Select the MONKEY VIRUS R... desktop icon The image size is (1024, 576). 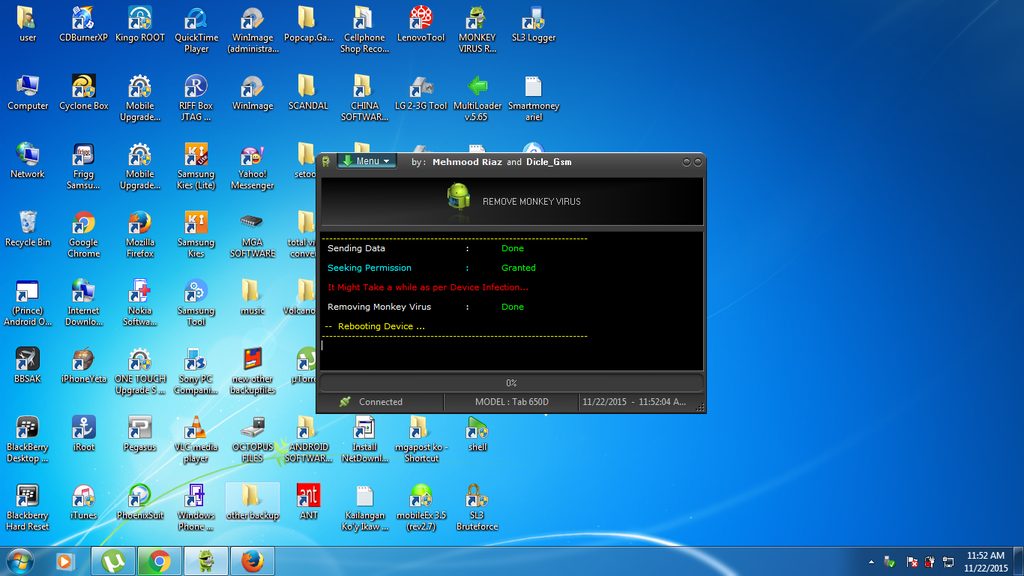click(477, 29)
